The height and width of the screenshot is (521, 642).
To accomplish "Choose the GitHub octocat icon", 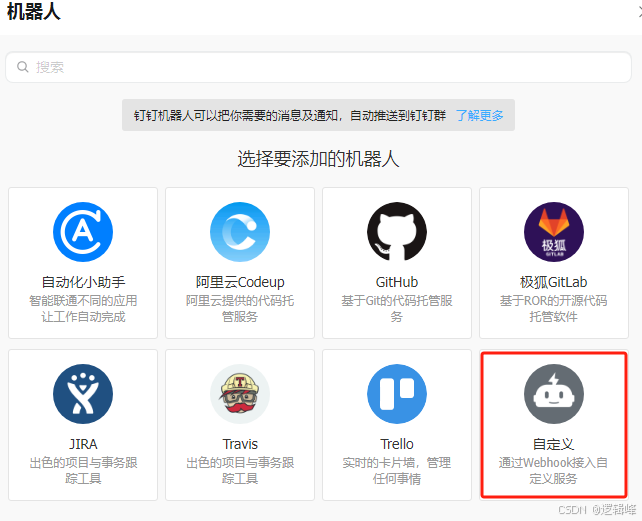I will 397,232.
